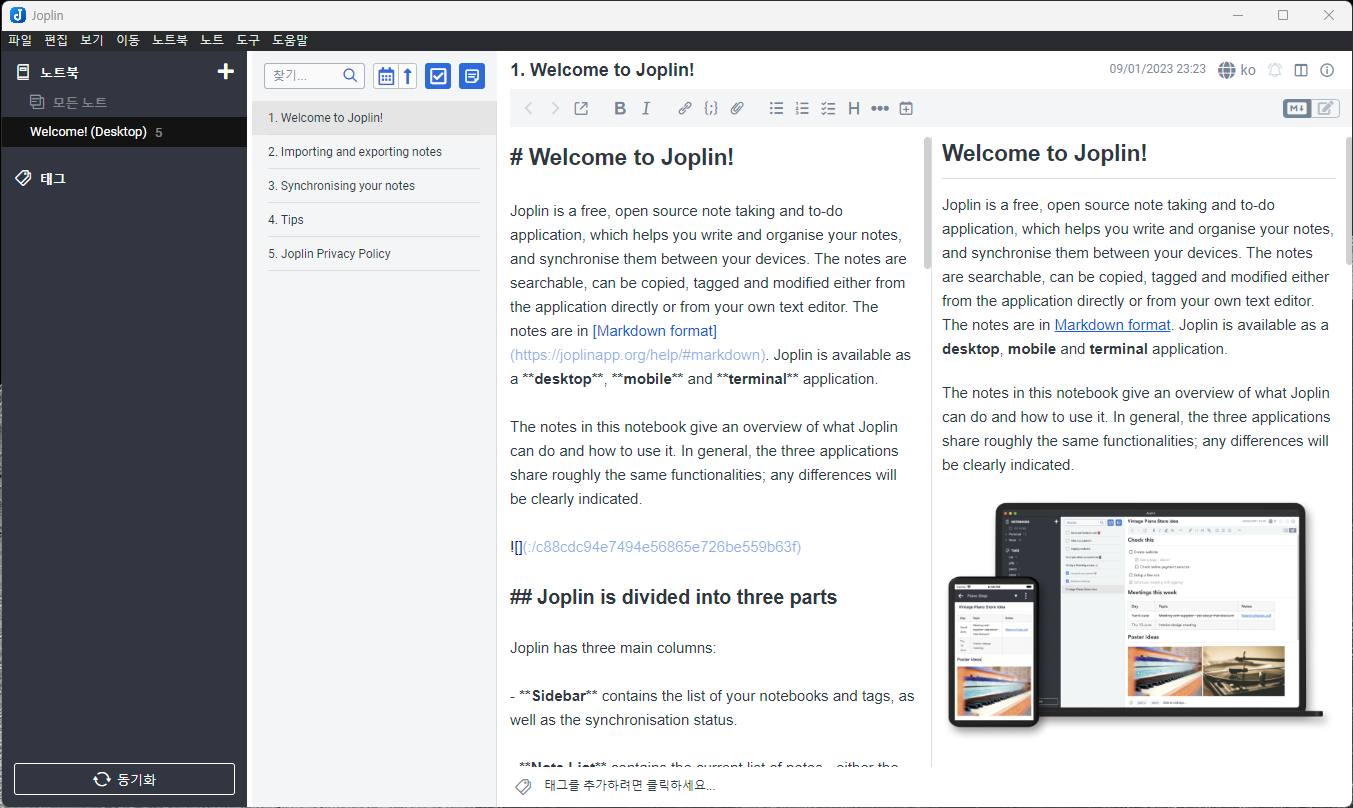
Task: Click the 노트북 sidebar header
Action: point(60,72)
